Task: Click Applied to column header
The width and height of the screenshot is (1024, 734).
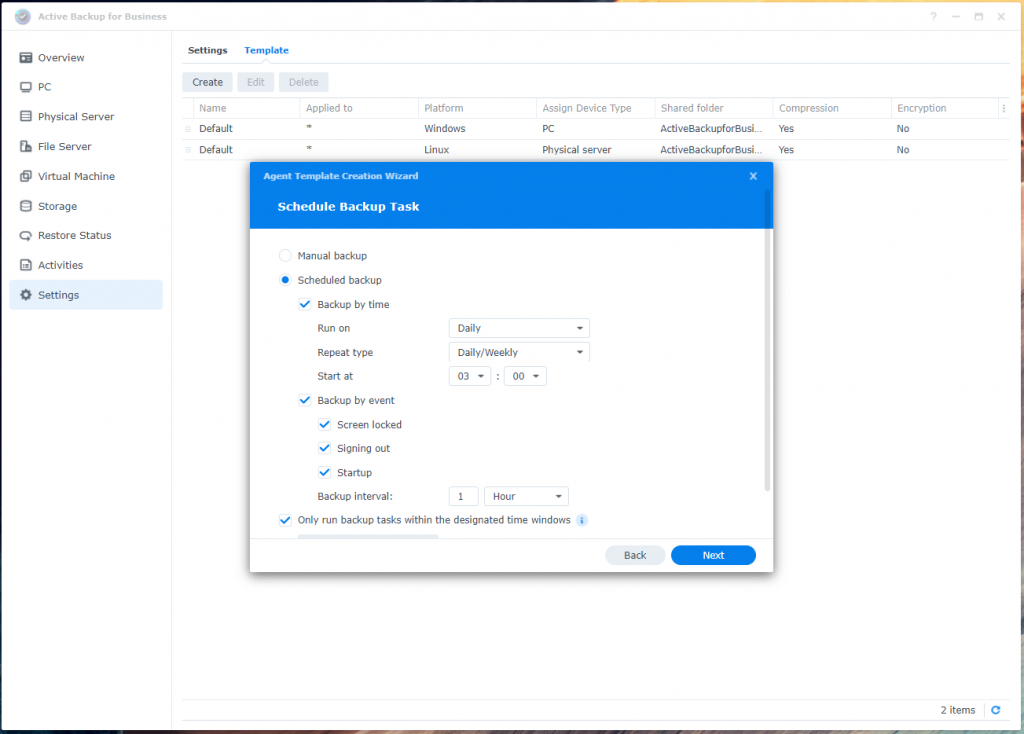Action: (359, 108)
